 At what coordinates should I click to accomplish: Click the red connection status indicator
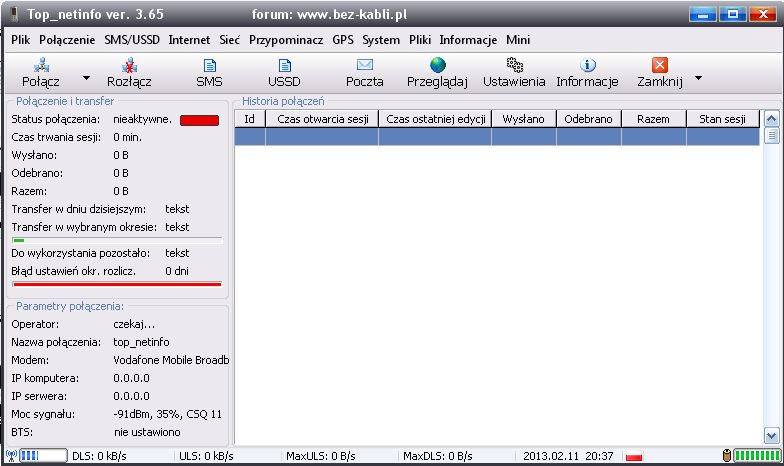pos(199,120)
